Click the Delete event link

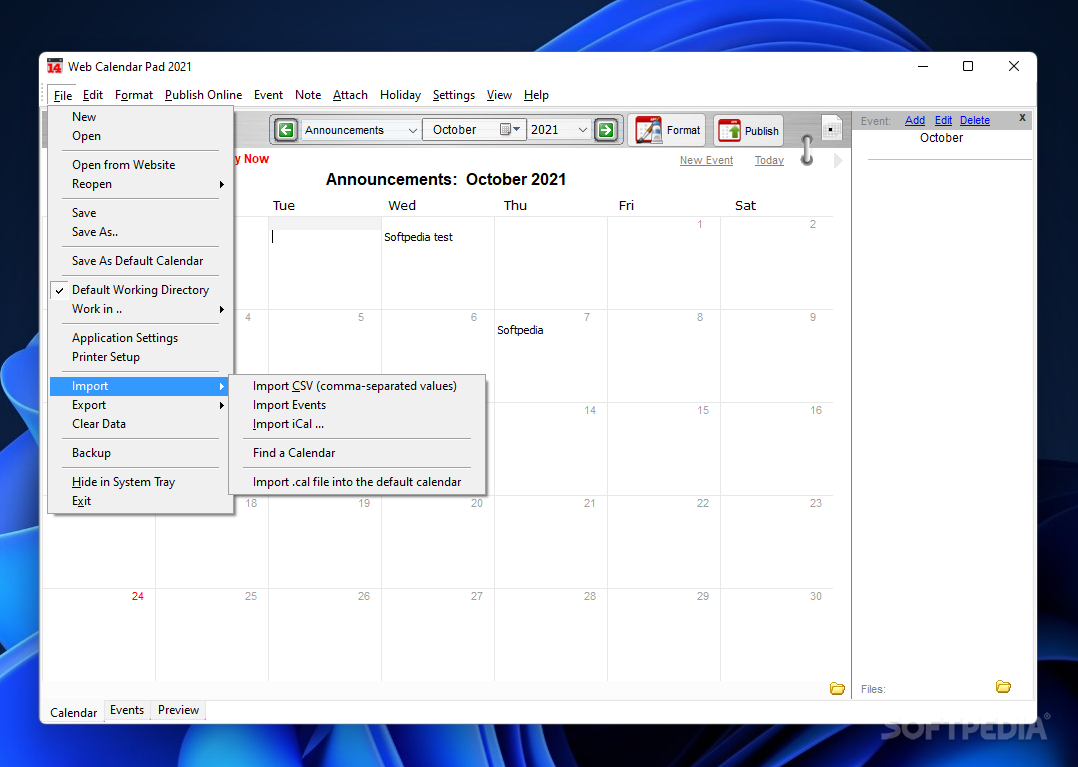tap(974, 120)
